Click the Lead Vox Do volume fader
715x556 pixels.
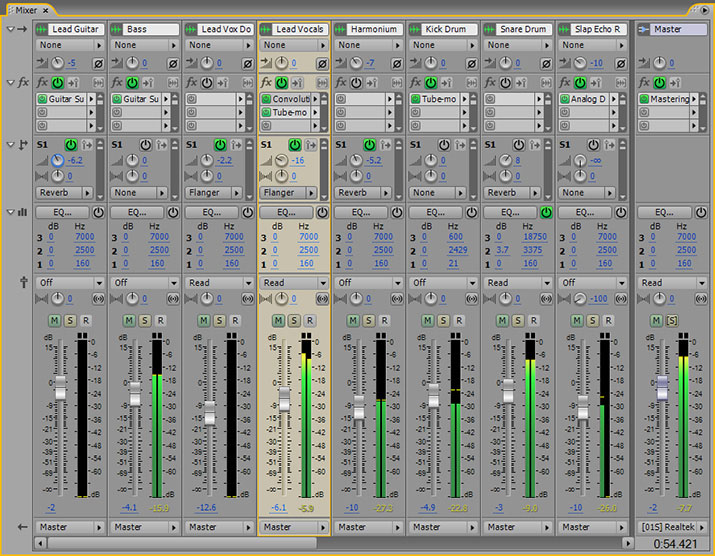(209, 412)
